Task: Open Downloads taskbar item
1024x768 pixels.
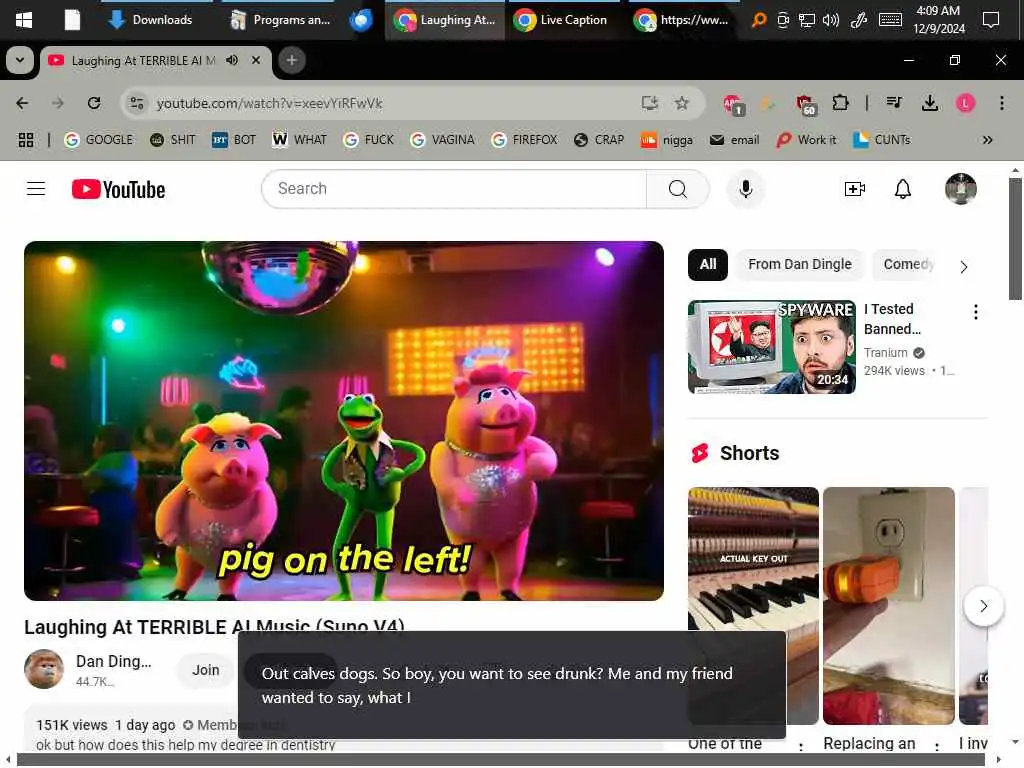Action: (151, 20)
